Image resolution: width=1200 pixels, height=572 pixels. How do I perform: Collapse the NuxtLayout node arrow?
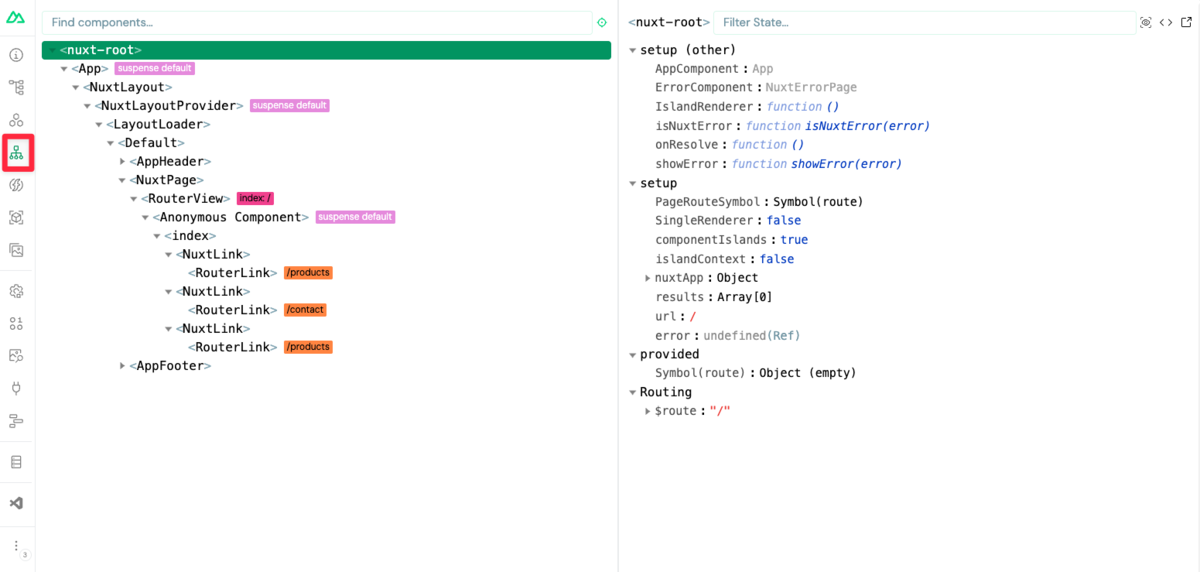76,88
